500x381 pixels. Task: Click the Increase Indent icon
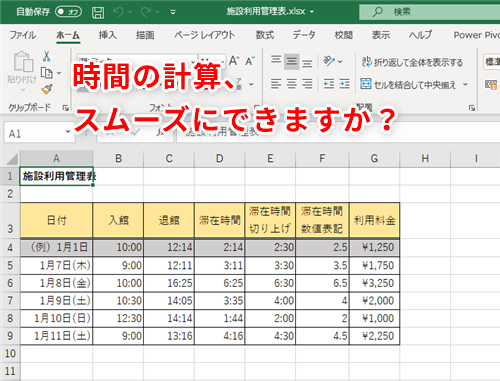coord(344,84)
